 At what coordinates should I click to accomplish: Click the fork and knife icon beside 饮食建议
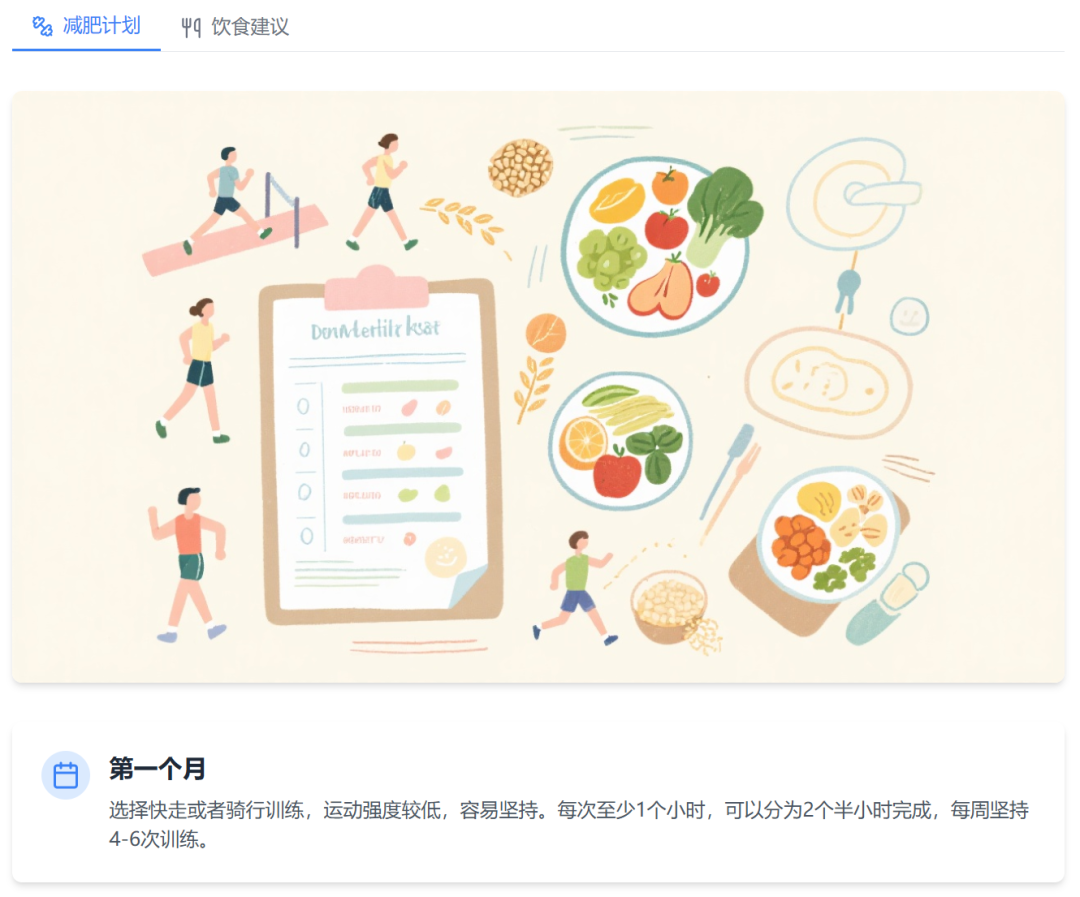tap(191, 28)
